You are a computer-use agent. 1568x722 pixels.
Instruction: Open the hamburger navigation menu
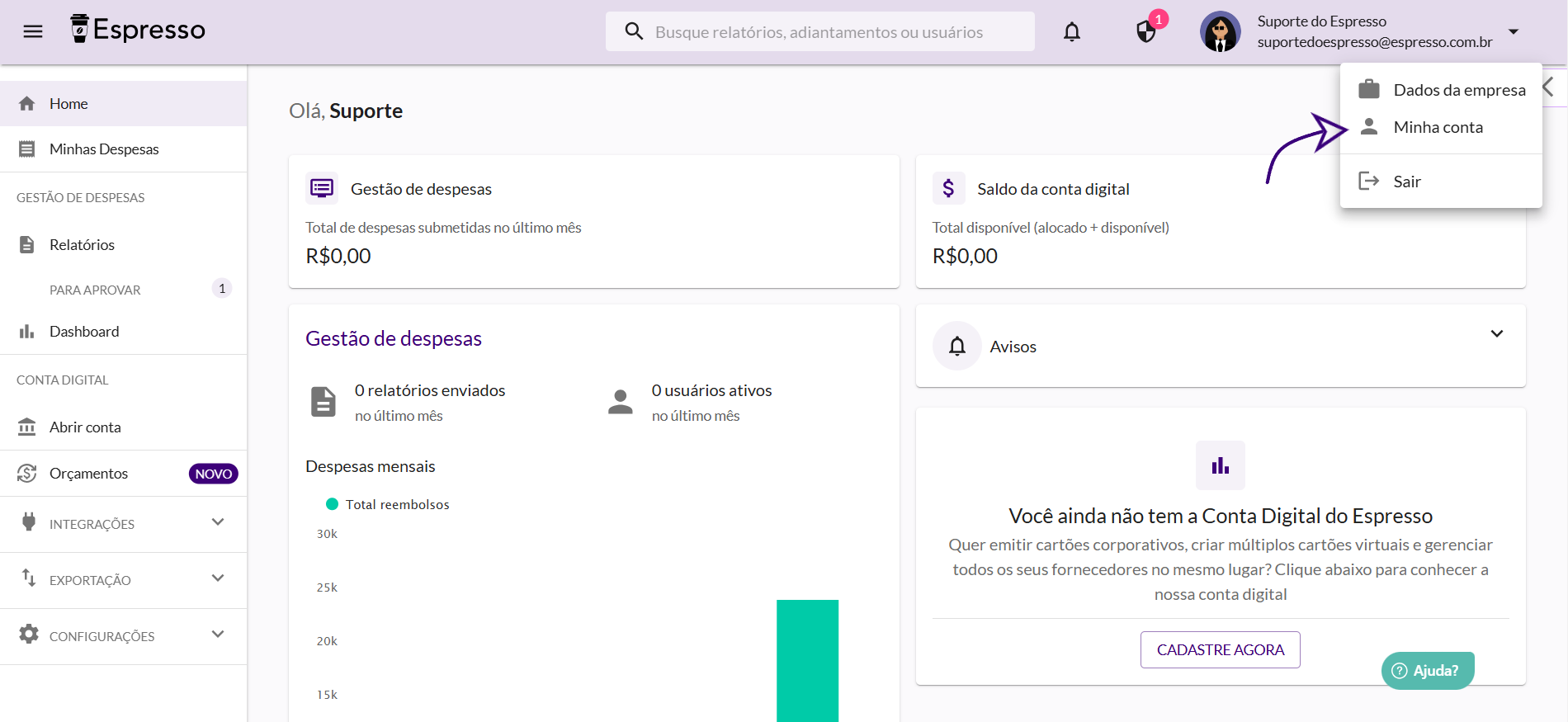tap(33, 31)
